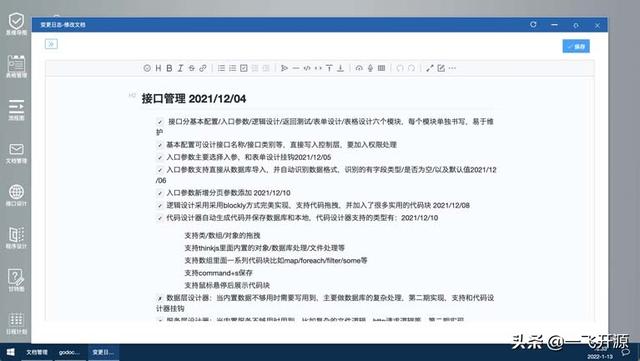Insert an unordered bullet list

click(x=221, y=68)
